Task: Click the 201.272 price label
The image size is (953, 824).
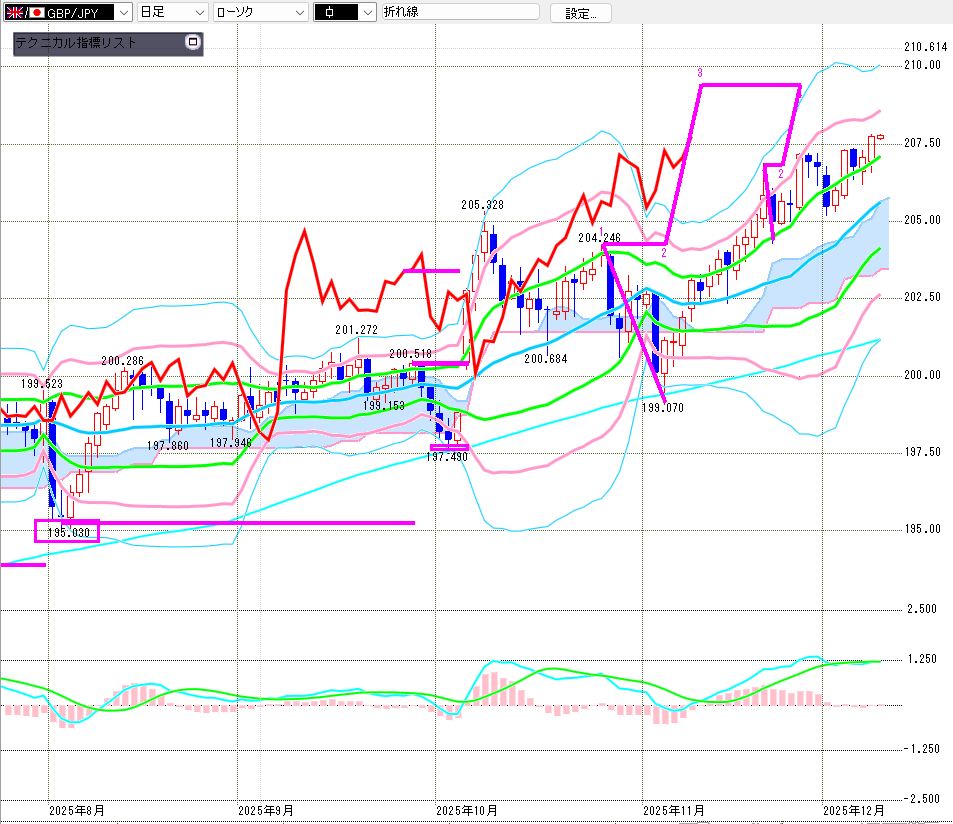Action: pyautogui.click(x=355, y=329)
